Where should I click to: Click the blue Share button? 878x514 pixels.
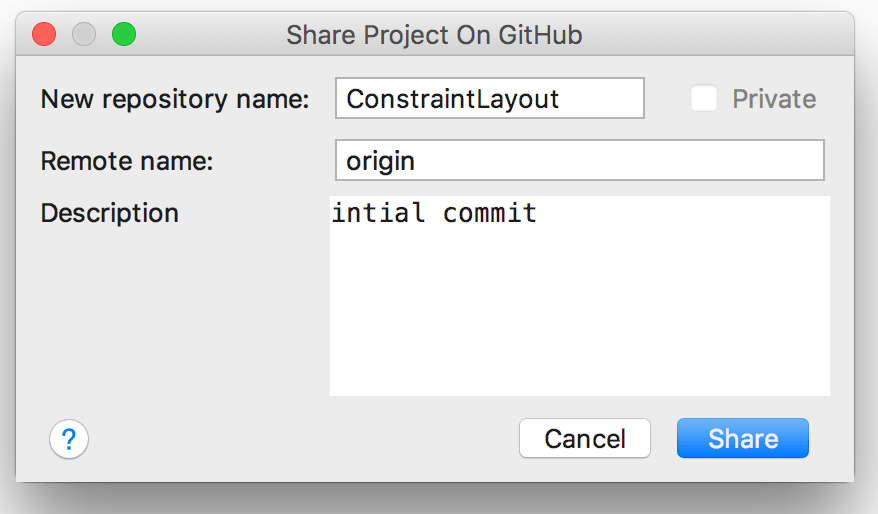[x=742, y=438]
